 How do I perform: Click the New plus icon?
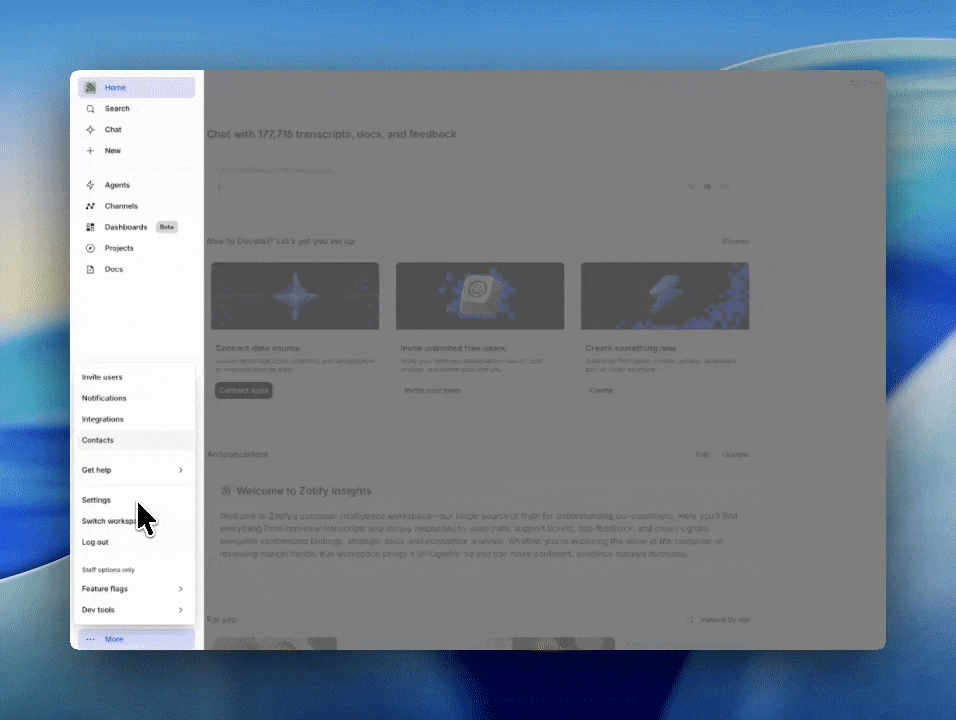click(90, 151)
